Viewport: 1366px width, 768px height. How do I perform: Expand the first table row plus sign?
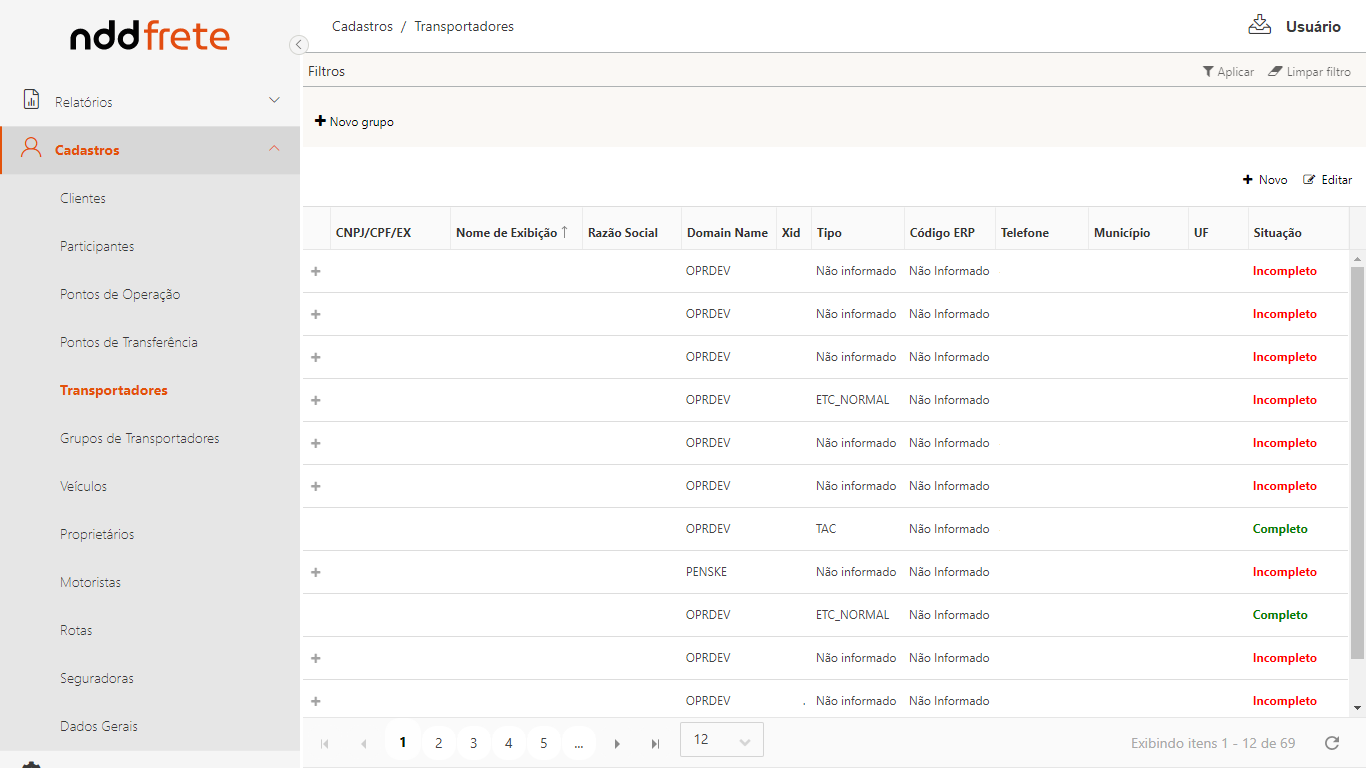tap(316, 271)
